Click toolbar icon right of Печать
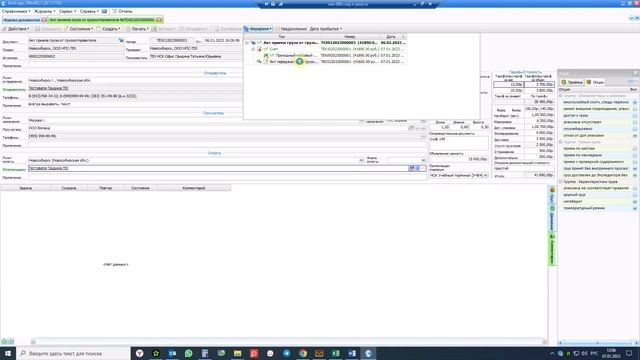Viewport: 640px width, 360px height. tap(154, 29)
